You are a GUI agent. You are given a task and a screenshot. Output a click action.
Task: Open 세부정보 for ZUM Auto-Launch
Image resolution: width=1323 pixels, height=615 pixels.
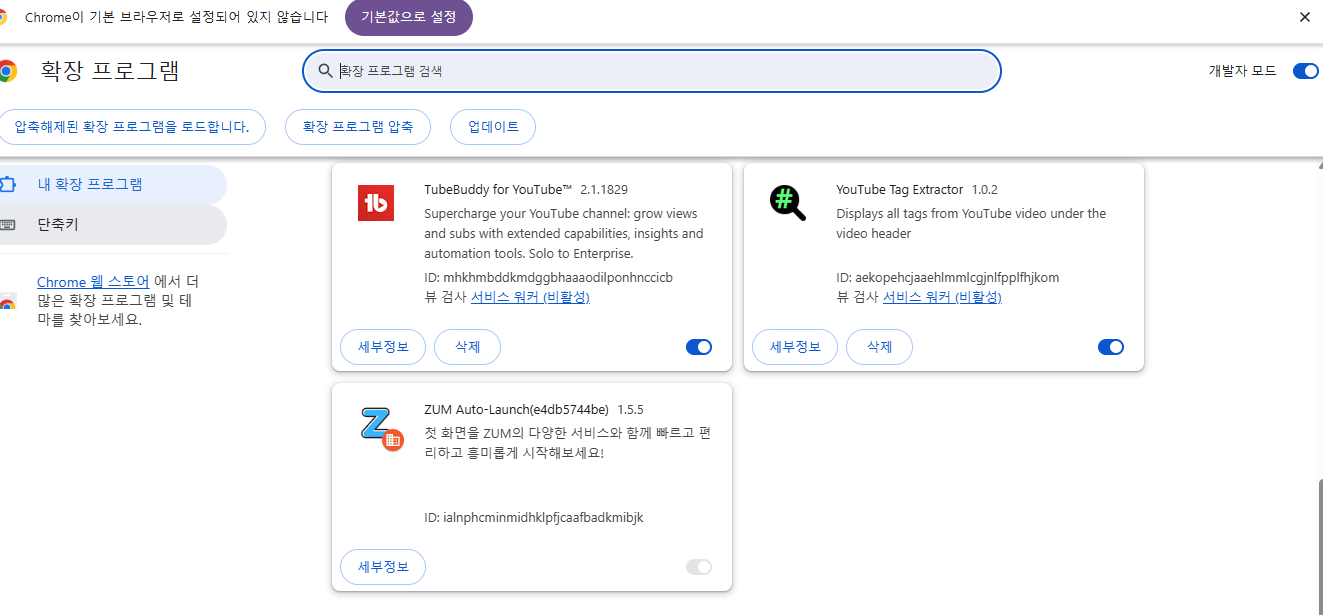coord(383,567)
